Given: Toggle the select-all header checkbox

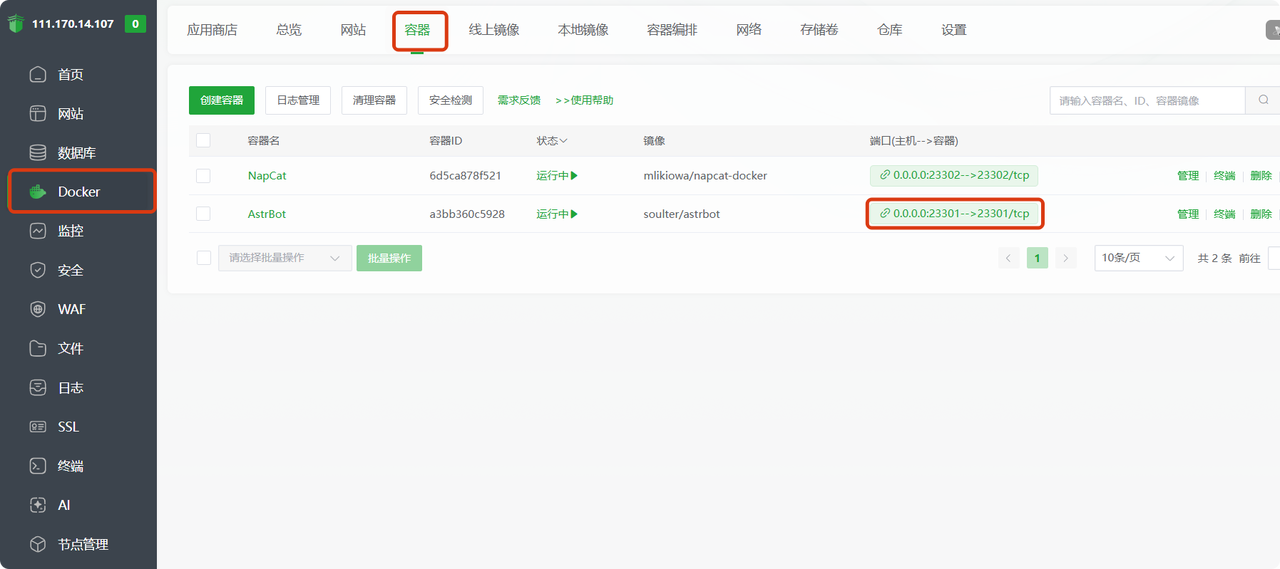Looking at the screenshot, I should click(203, 140).
